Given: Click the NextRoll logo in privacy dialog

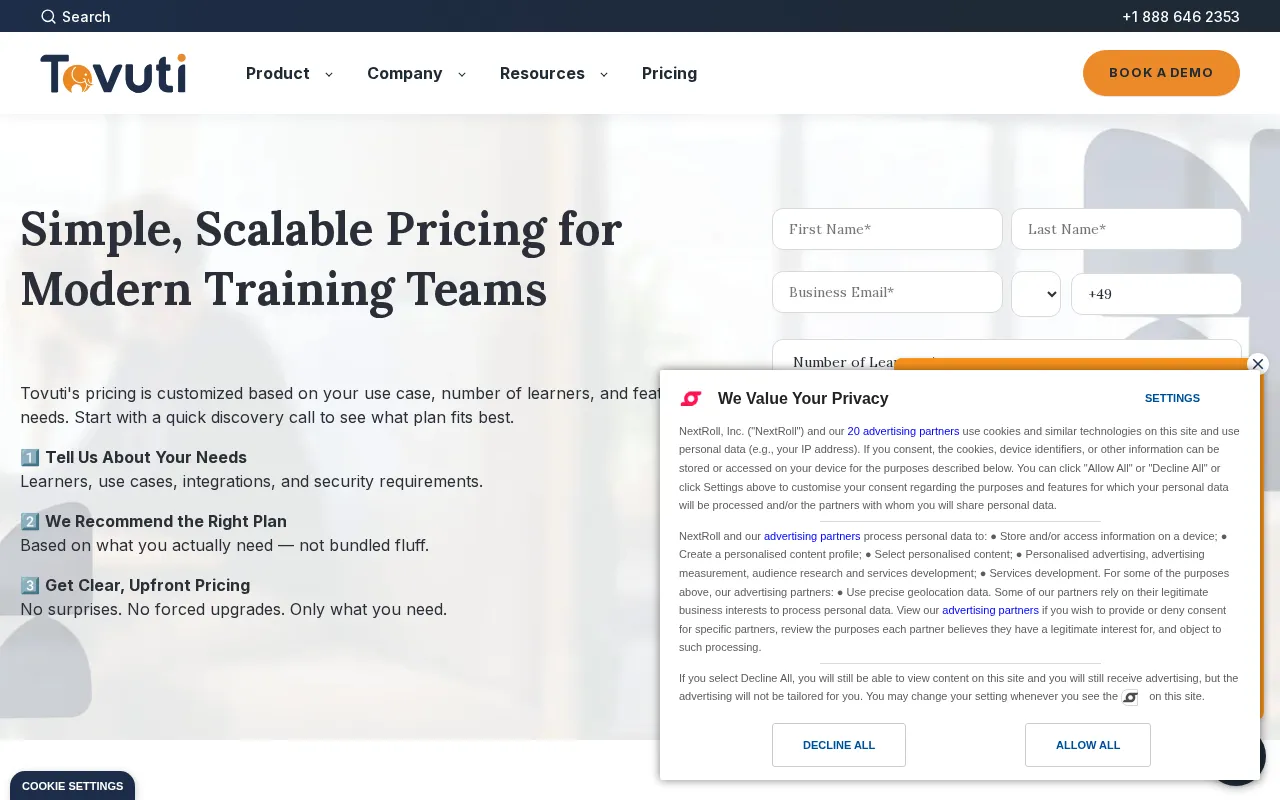Looking at the screenshot, I should 691,399.
